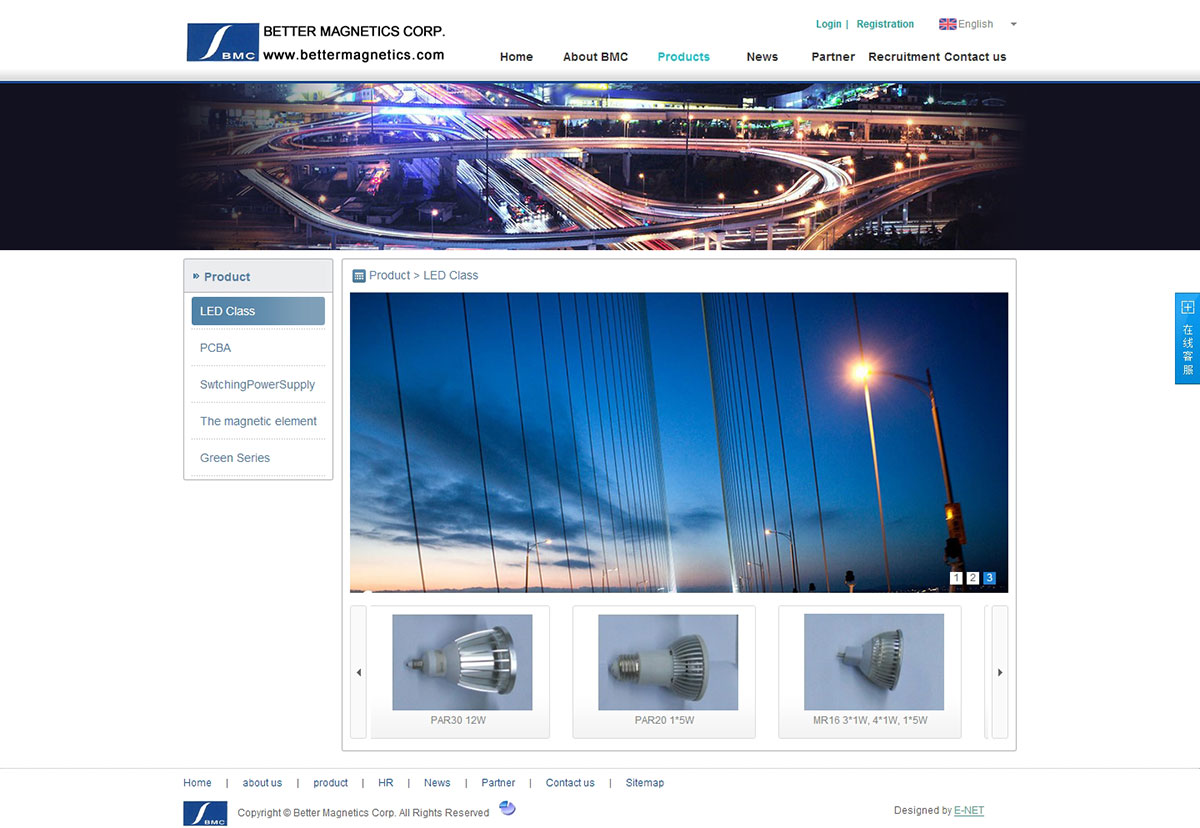Viewport: 1200px width, 828px height.
Task: Click the Registration link
Action: (x=885, y=24)
